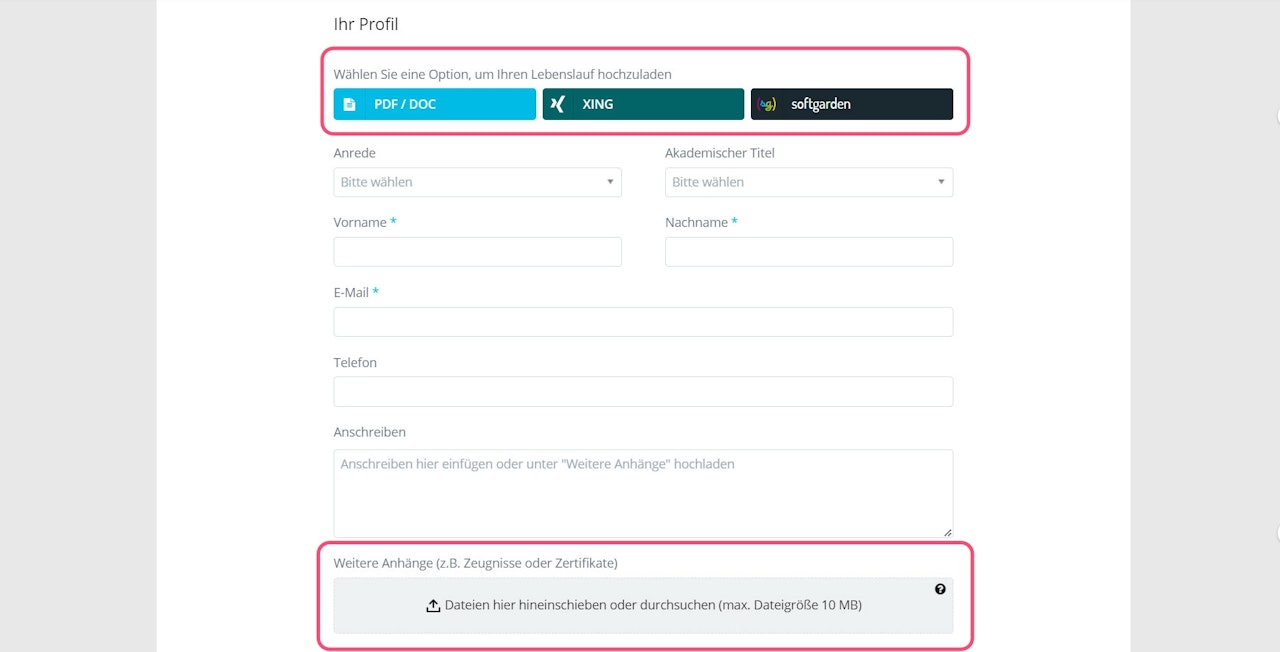Upload resume via PDF / DOC button
The image size is (1280, 652).
point(434,104)
